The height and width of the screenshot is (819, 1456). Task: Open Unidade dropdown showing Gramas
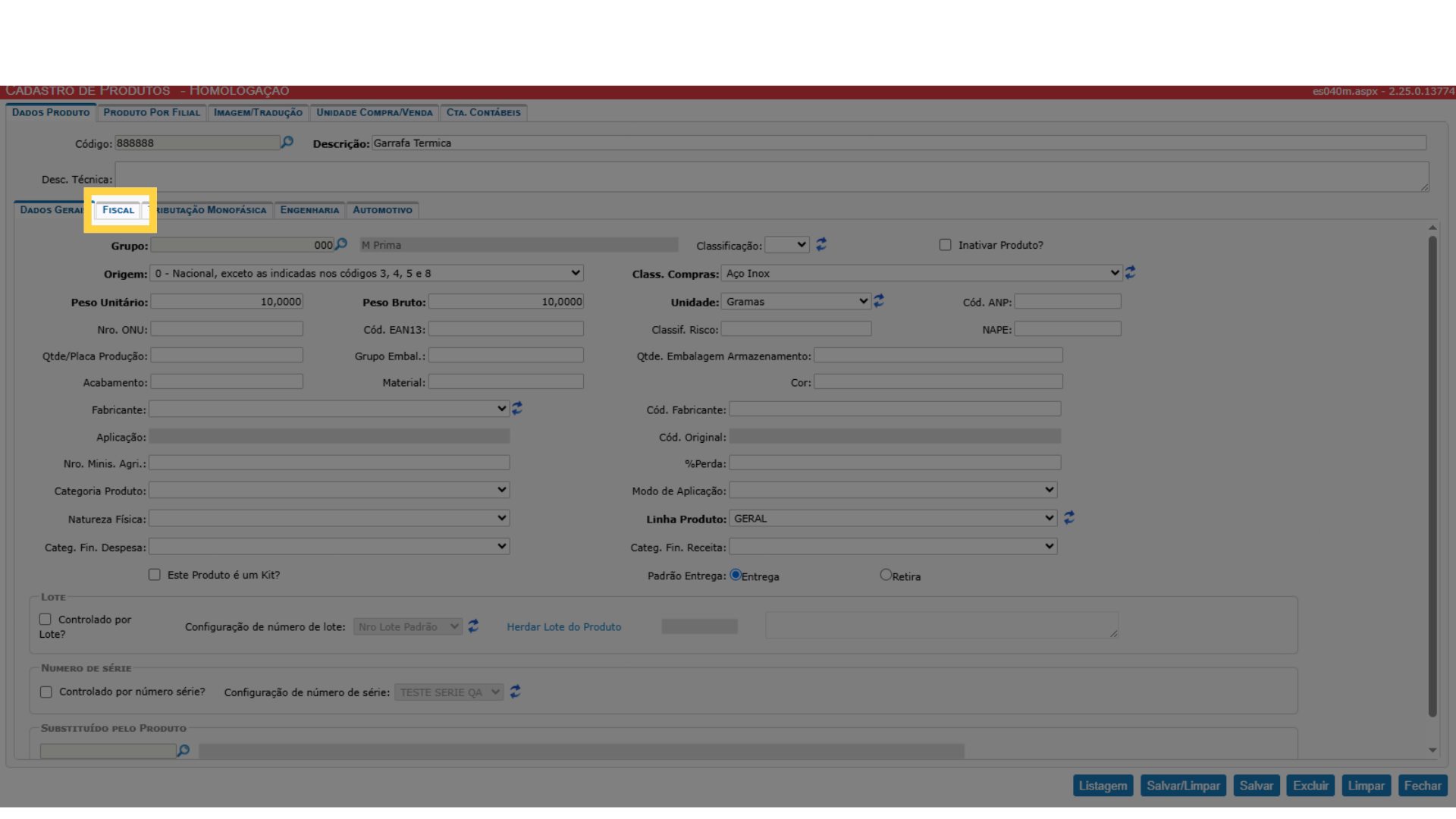point(795,301)
